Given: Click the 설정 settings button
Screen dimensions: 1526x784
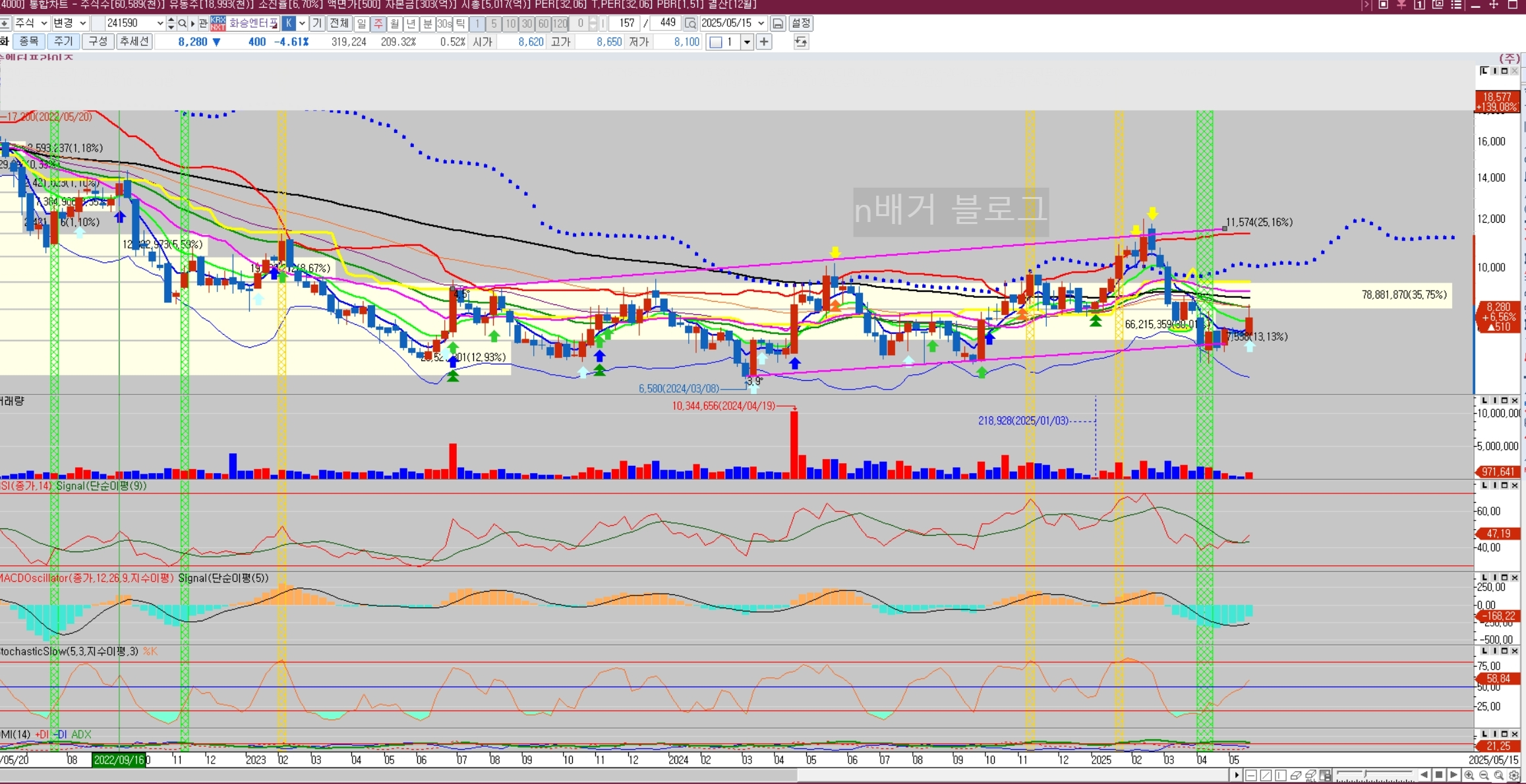Looking at the screenshot, I should [801, 23].
